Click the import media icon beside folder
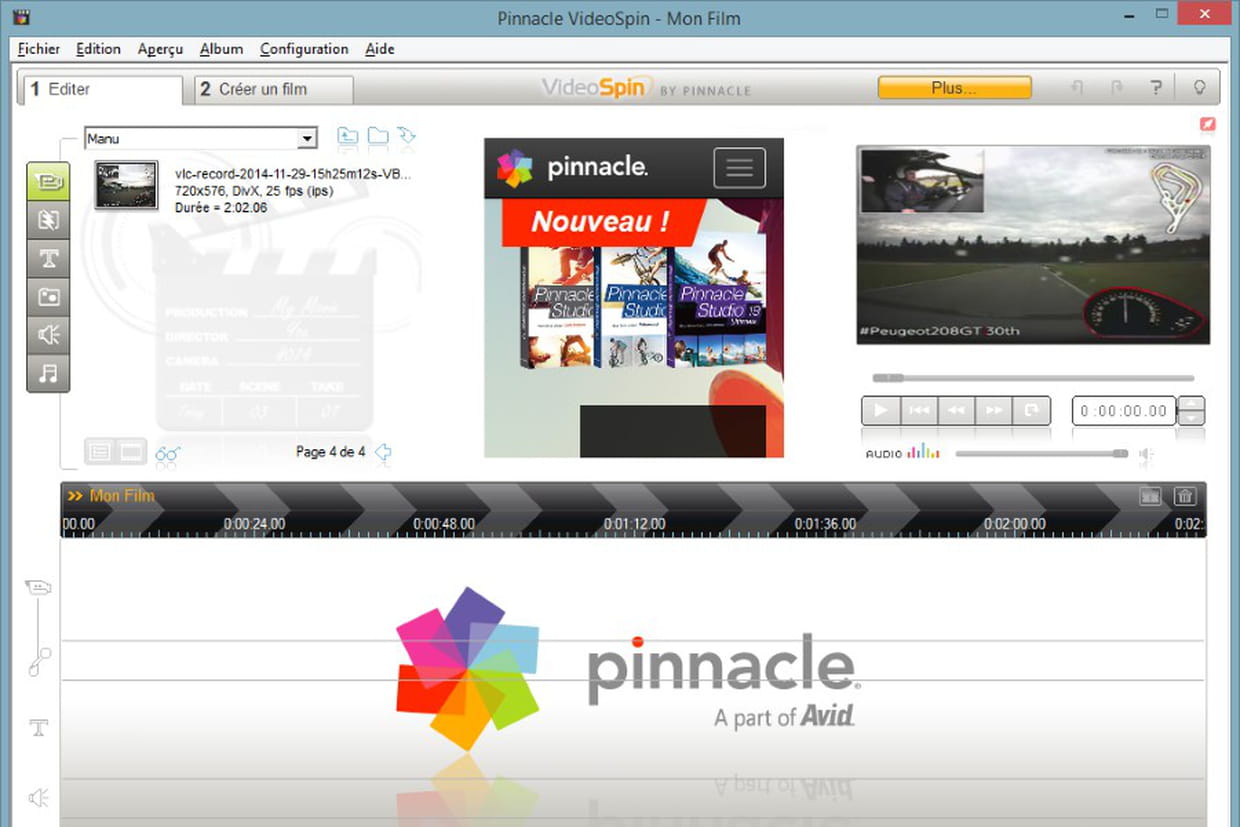 click(406, 136)
